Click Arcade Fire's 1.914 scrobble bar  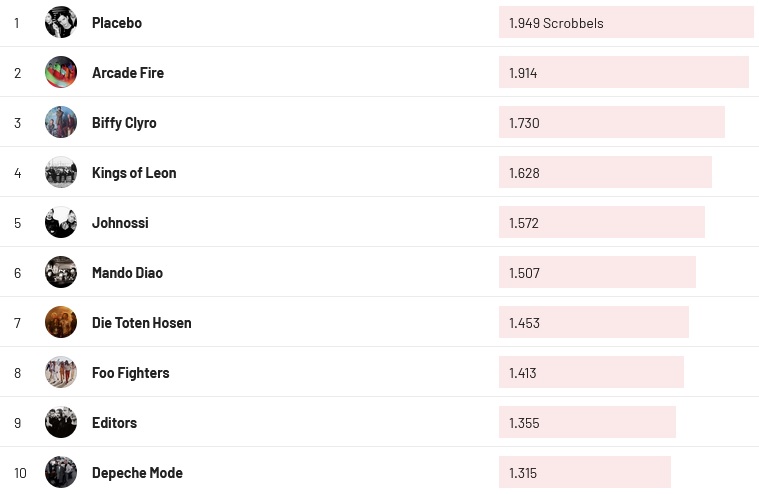click(623, 72)
